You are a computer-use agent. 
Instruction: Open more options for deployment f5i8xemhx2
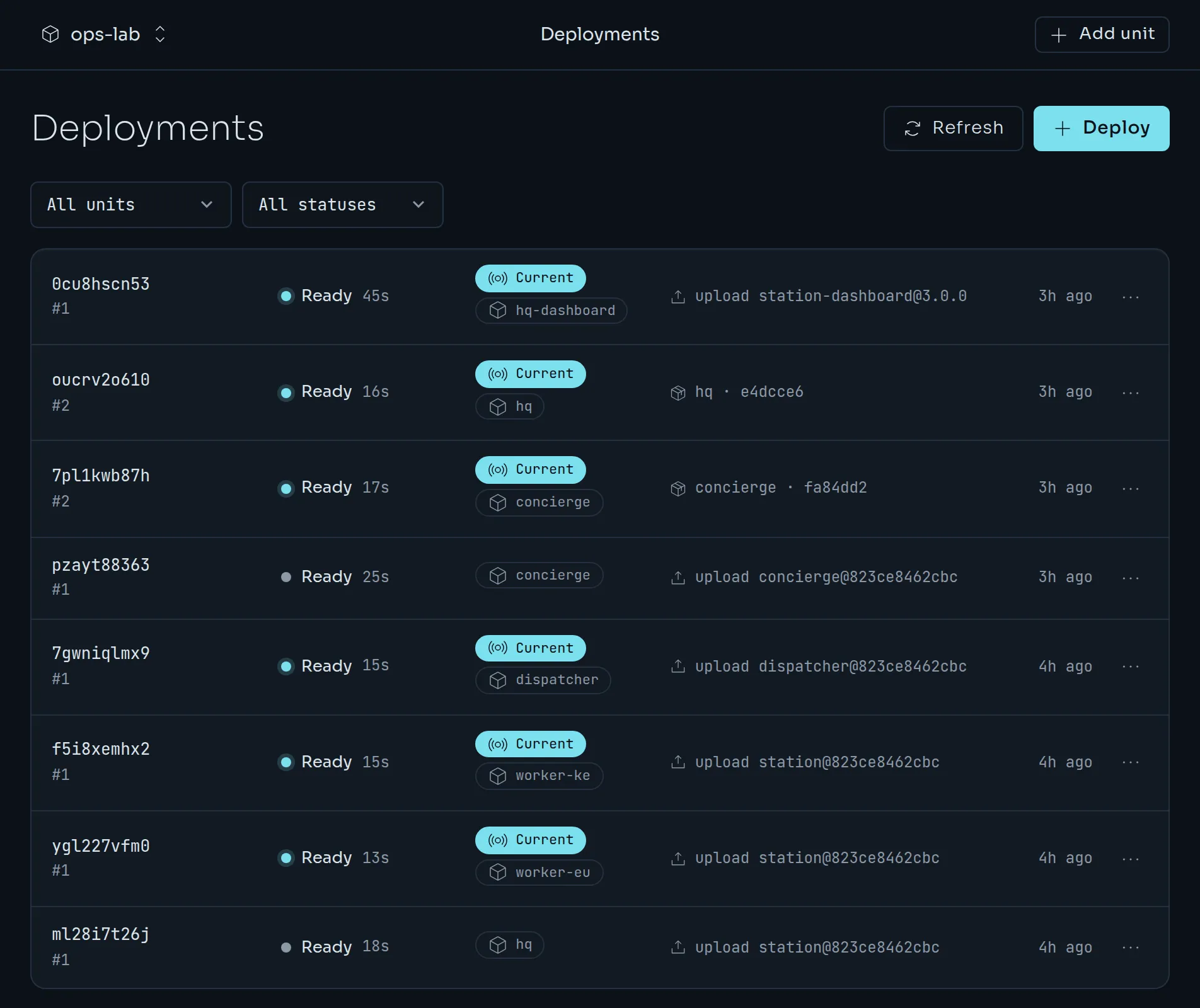[x=1131, y=762]
